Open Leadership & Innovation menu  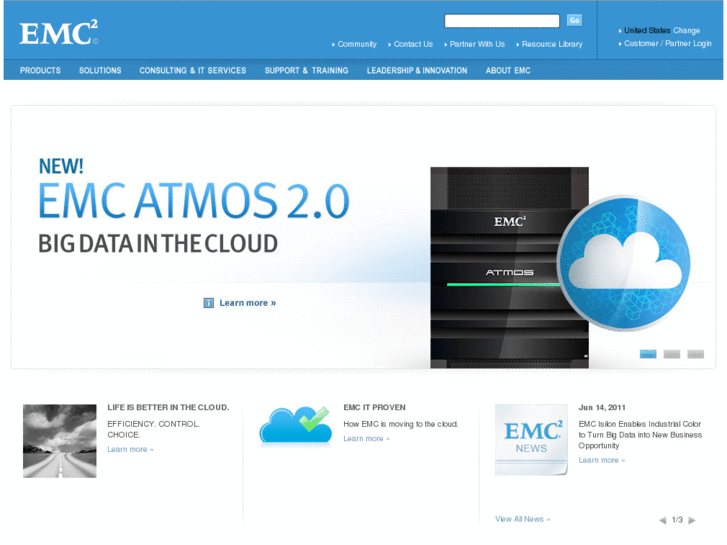417,71
